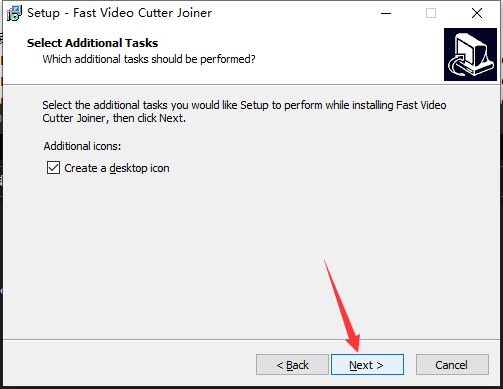The image size is (503, 389).
Task: Click the "Create a desktop icon" label text
Action: pyautogui.click(x=117, y=168)
